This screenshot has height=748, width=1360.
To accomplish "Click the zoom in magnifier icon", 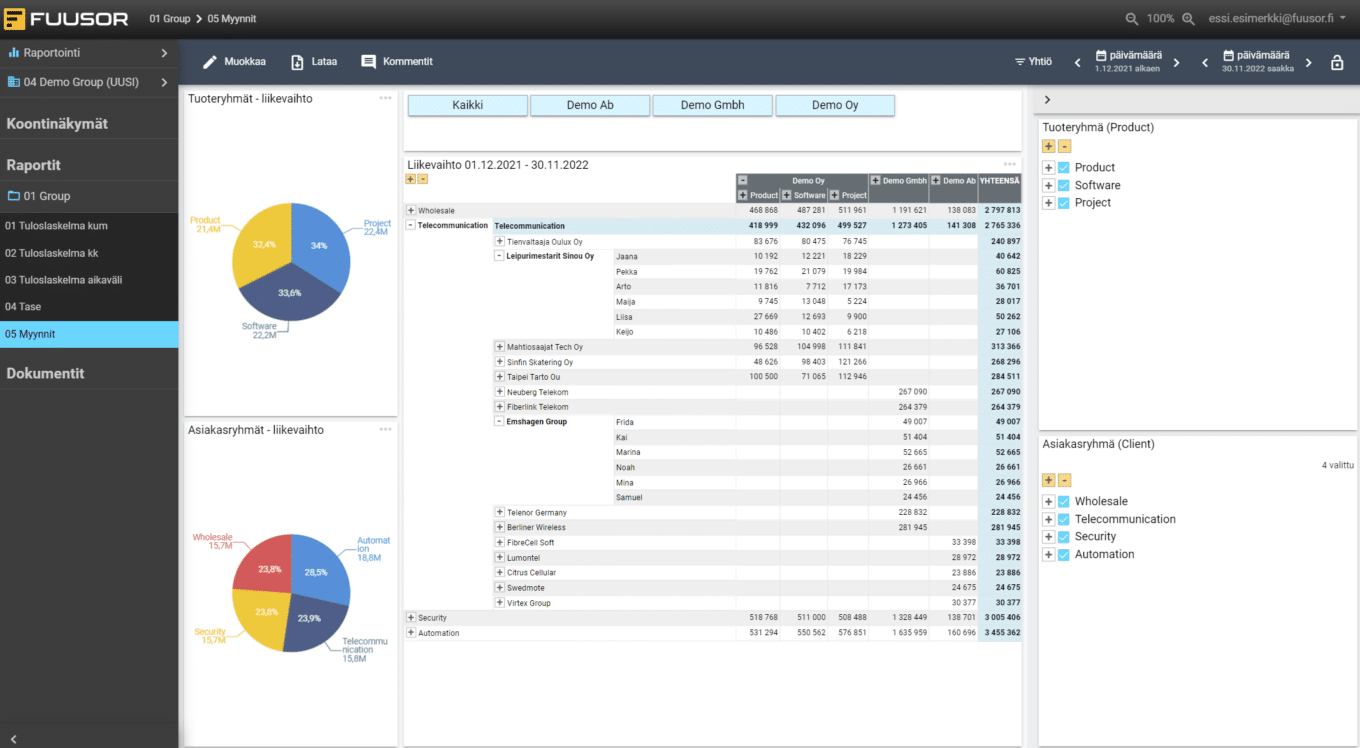I will tap(1189, 19).
